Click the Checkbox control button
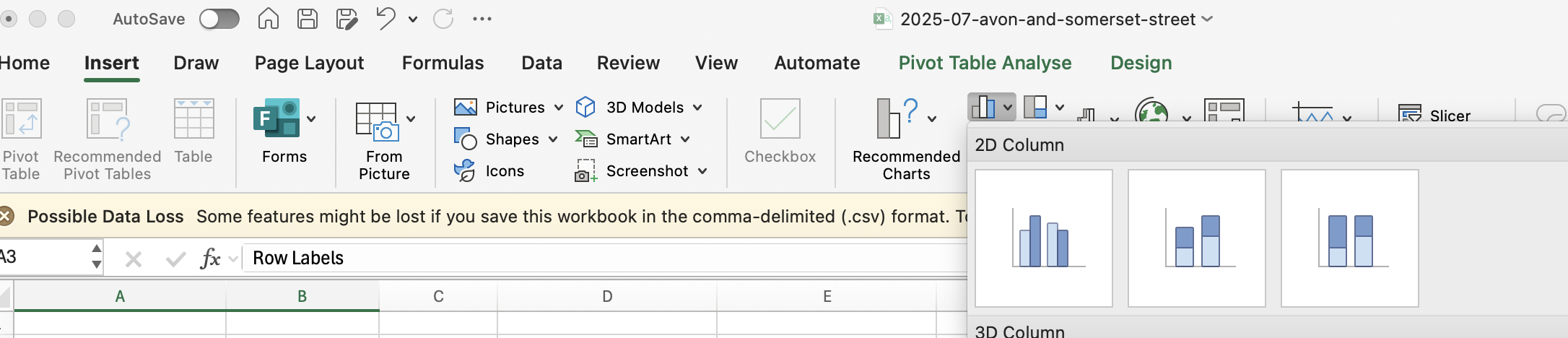This screenshot has height=338, width=1568. pos(780,131)
